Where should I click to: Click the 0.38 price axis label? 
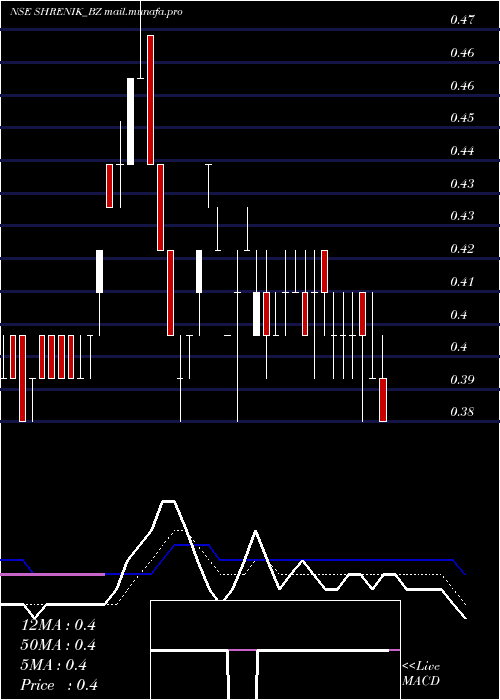[x=462, y=412]
